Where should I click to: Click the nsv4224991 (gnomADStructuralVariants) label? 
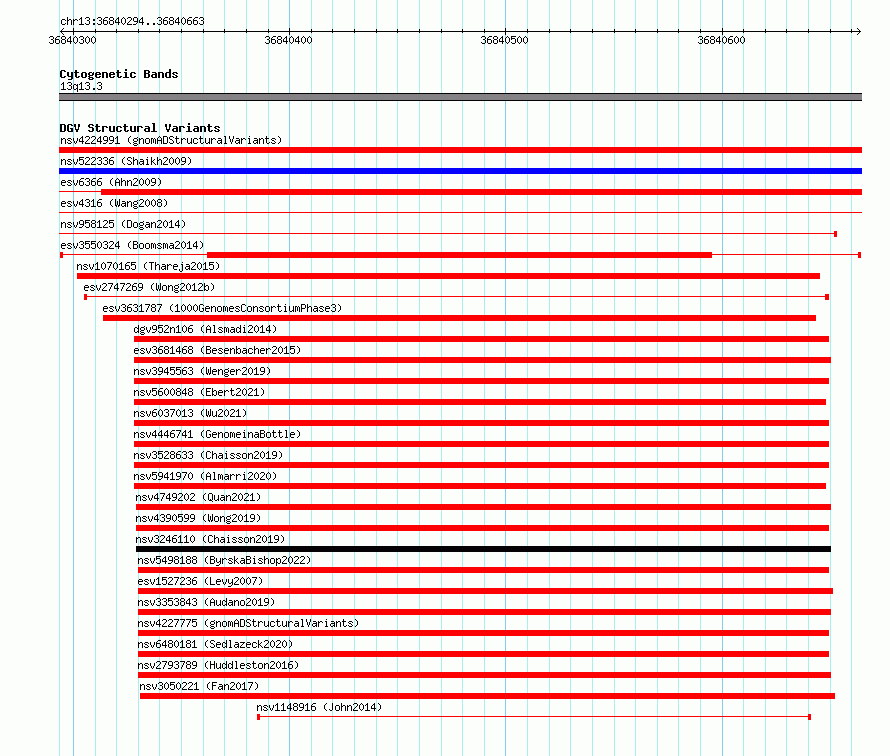coord(171,140)
